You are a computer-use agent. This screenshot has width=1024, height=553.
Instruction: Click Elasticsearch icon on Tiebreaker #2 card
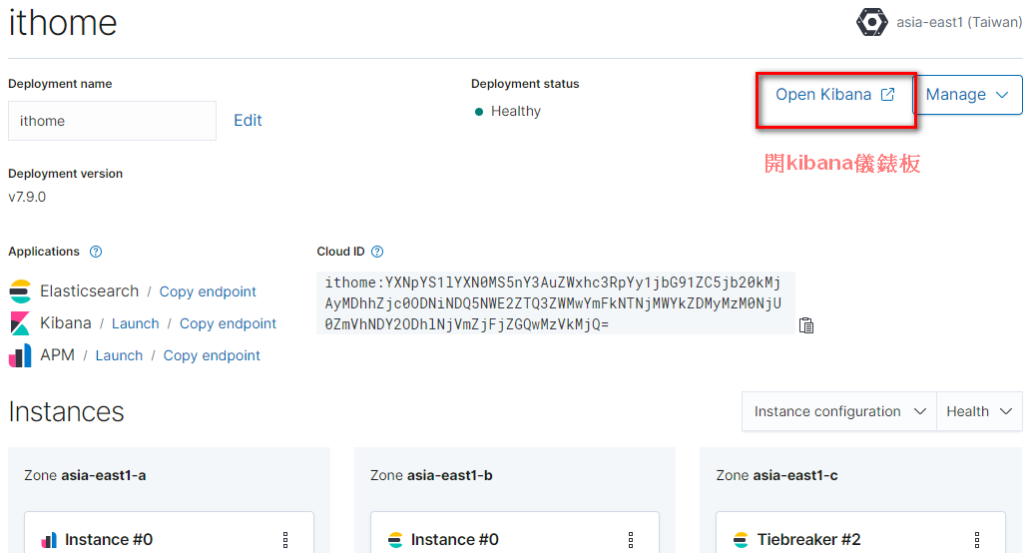tap(741, 540)
